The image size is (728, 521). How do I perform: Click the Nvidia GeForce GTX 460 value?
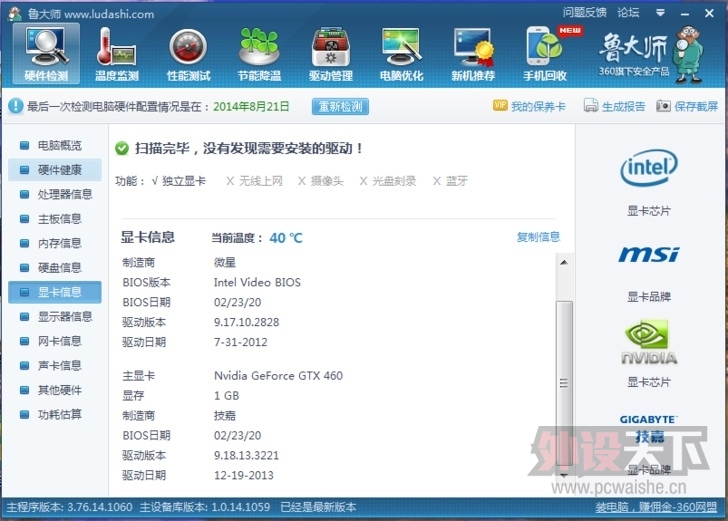click(278, 376)
